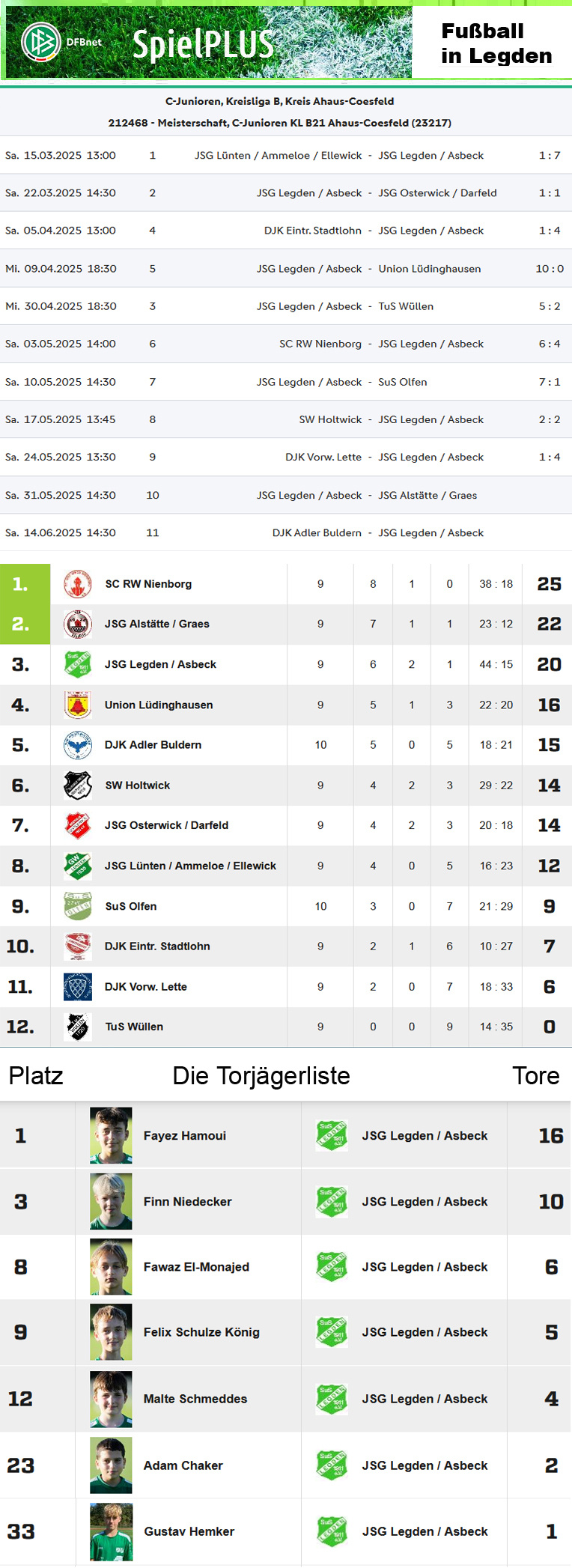The height and width of the screenshot is (1568, 572).
Task: Click the DJK Vorw. Lette blue crest
Action: (78, 987)
